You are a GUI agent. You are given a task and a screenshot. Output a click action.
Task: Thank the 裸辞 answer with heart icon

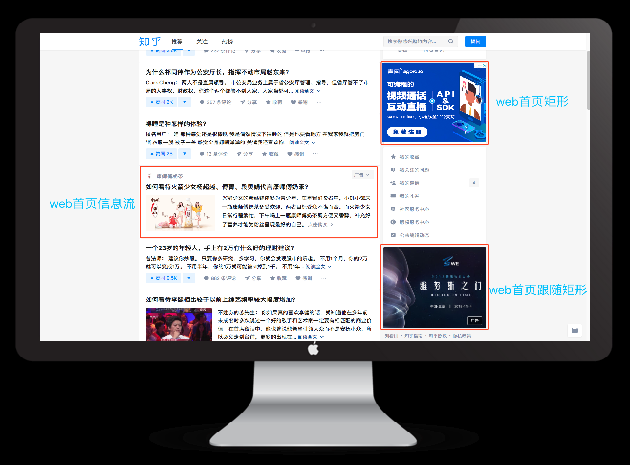click(x=296, y=154)
